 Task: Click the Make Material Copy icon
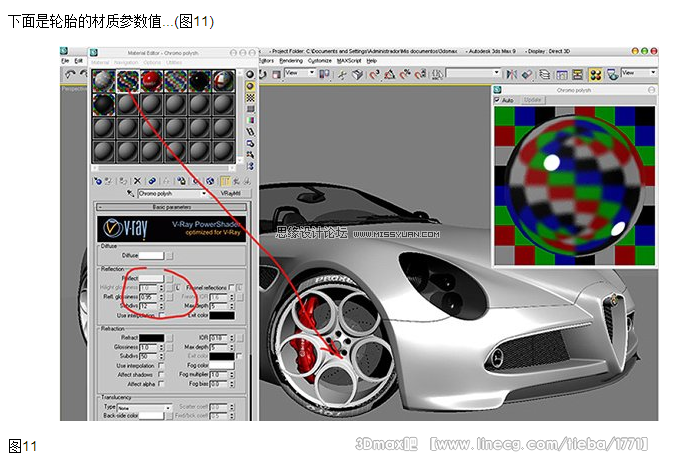[x=152, y=181]
